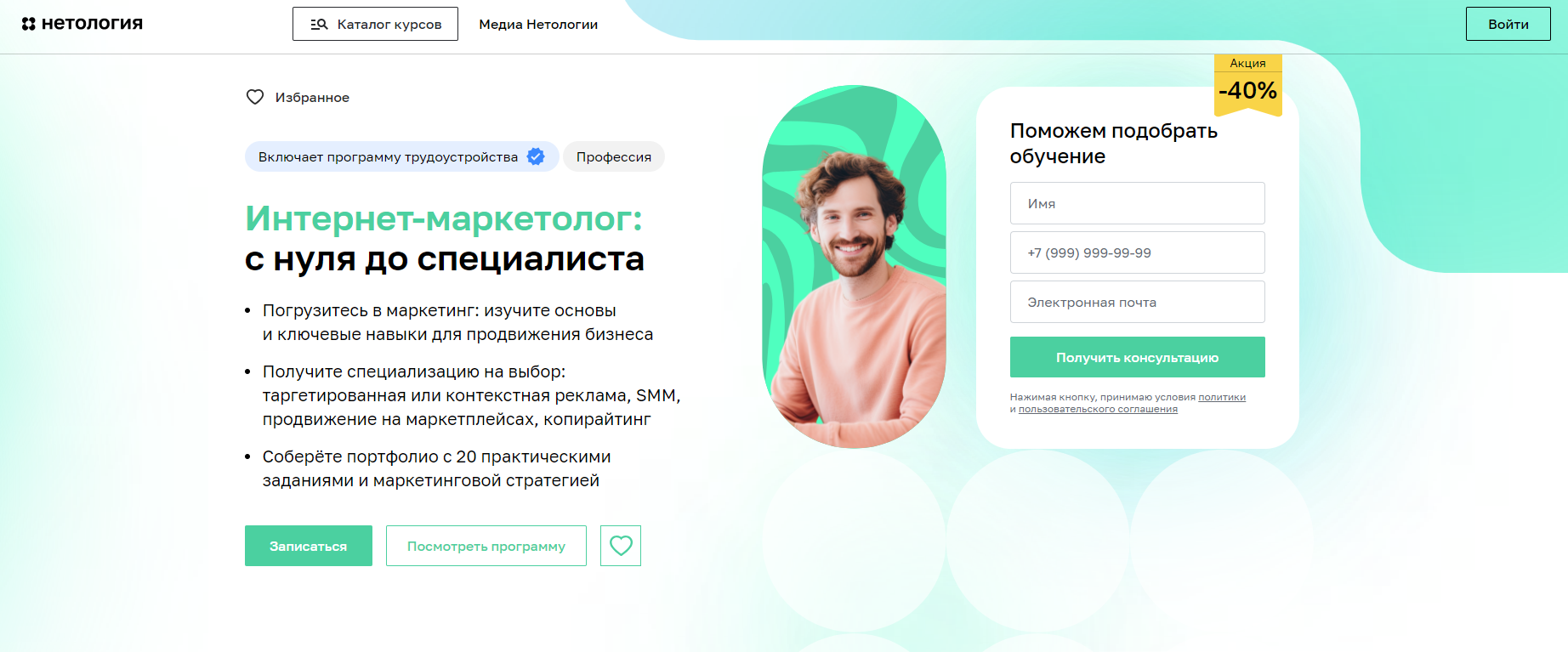Viewport: 1568px width, 652px height.
Task: Focus the Имя input field
Action: pyautogui.click(x=1137, y=203)
